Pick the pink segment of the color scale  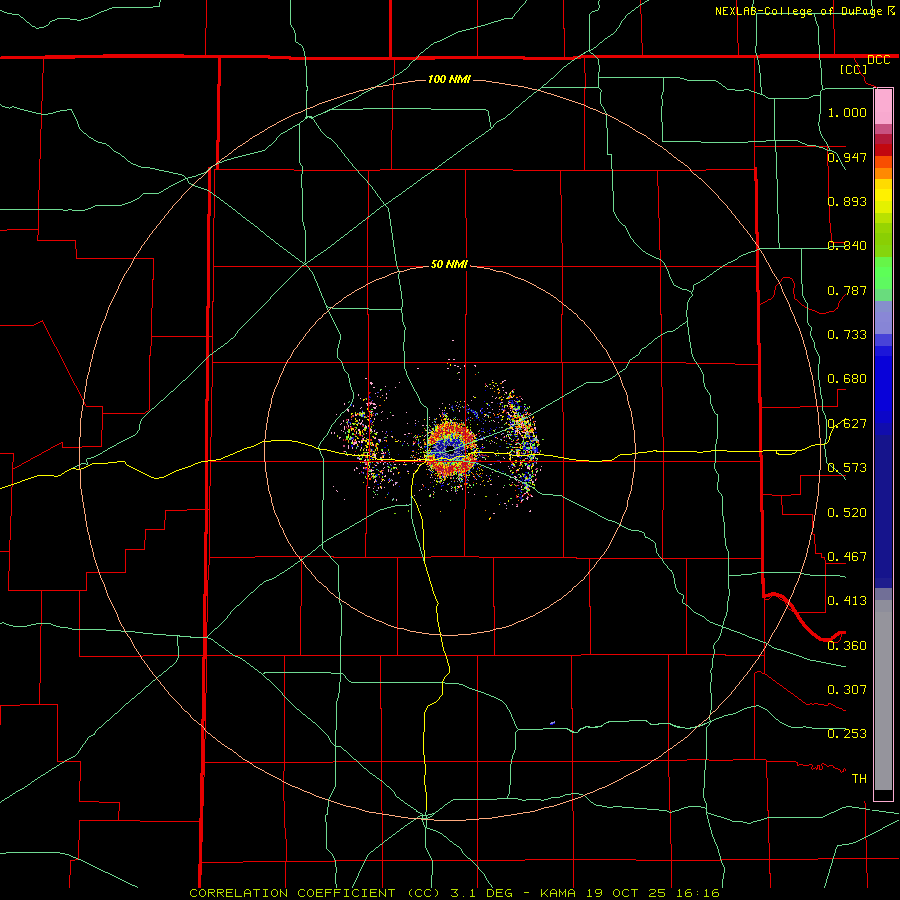tap(883, 107)
